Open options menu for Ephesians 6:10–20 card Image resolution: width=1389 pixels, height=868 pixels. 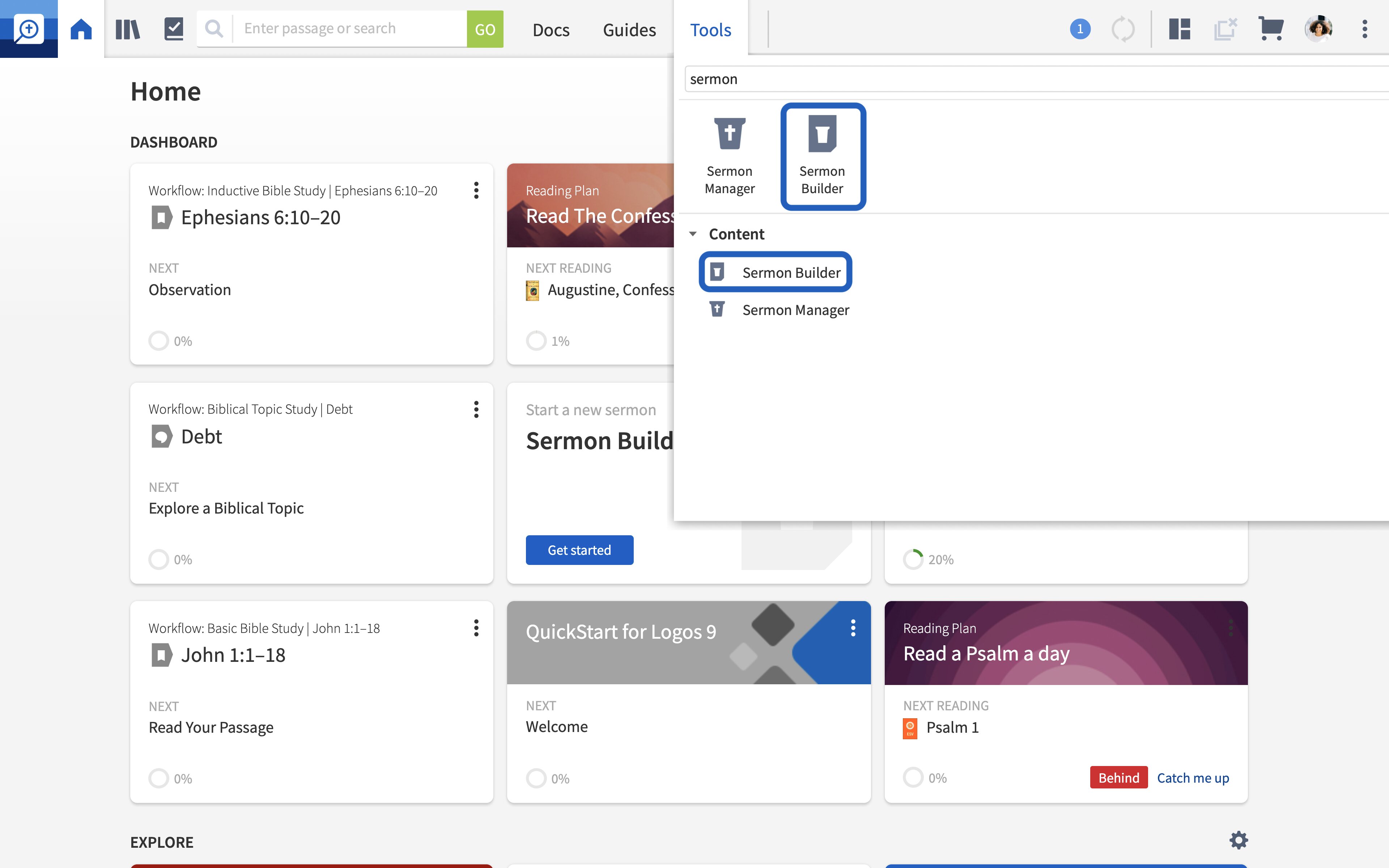pos(476,191)
